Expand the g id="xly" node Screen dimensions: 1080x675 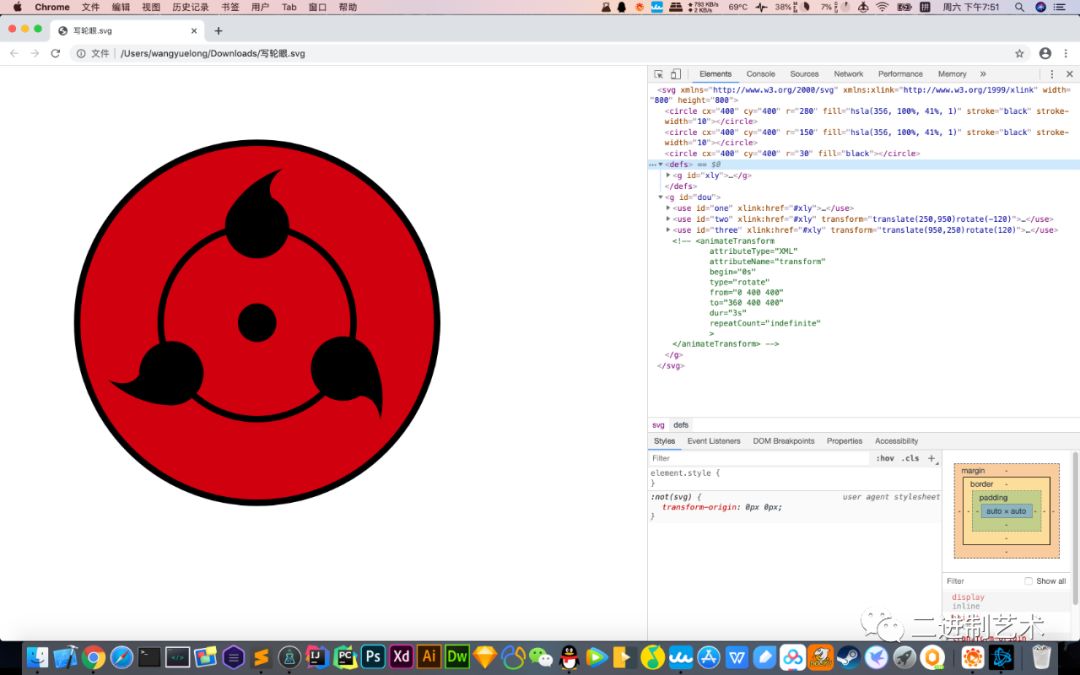click(668, 175)
